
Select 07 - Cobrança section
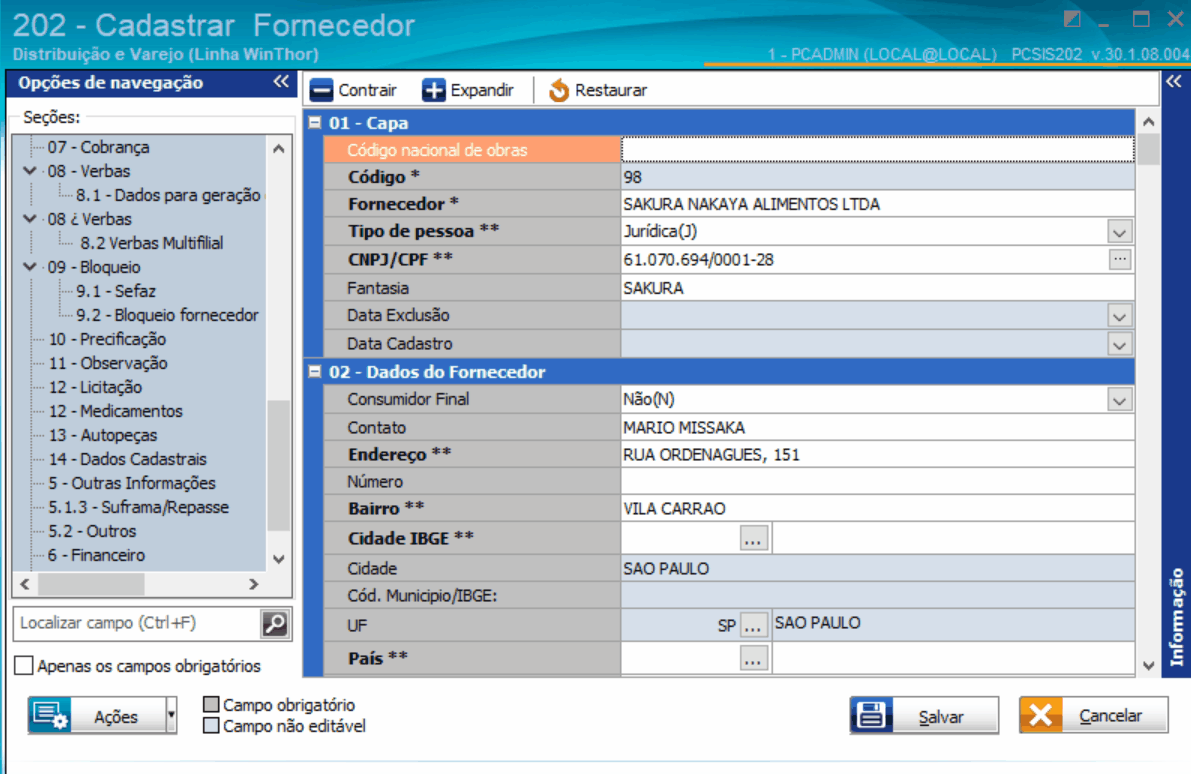tap(98, 147)
